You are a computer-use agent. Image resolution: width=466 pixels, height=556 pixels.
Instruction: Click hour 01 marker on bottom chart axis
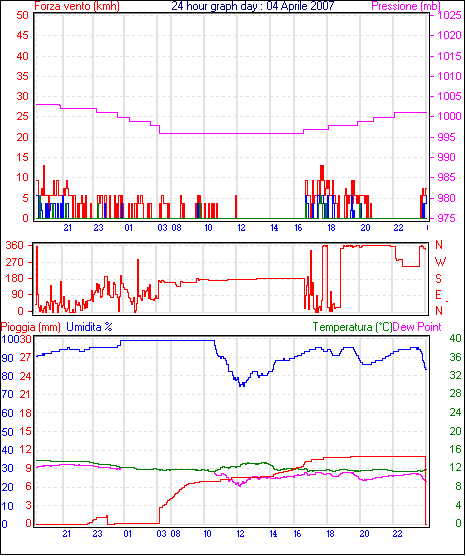(x=128, y=534)
